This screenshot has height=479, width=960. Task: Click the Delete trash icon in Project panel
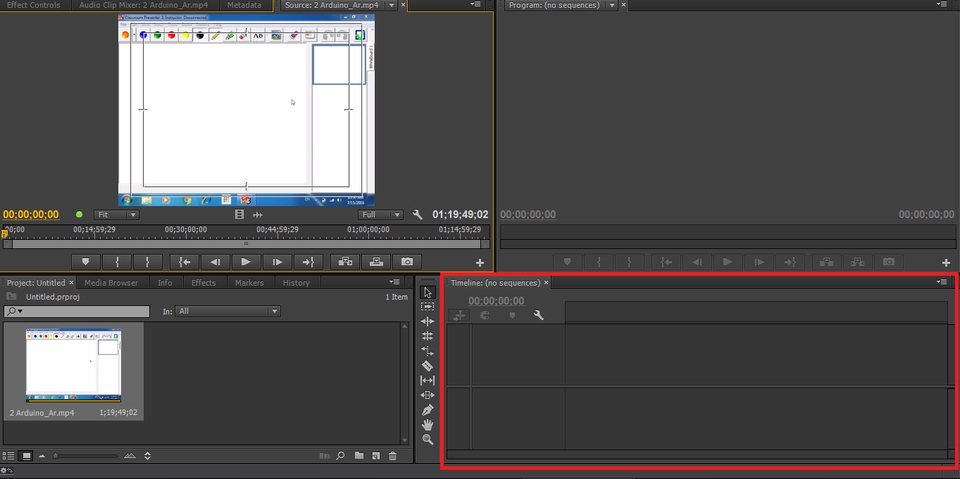click(393, 456)
